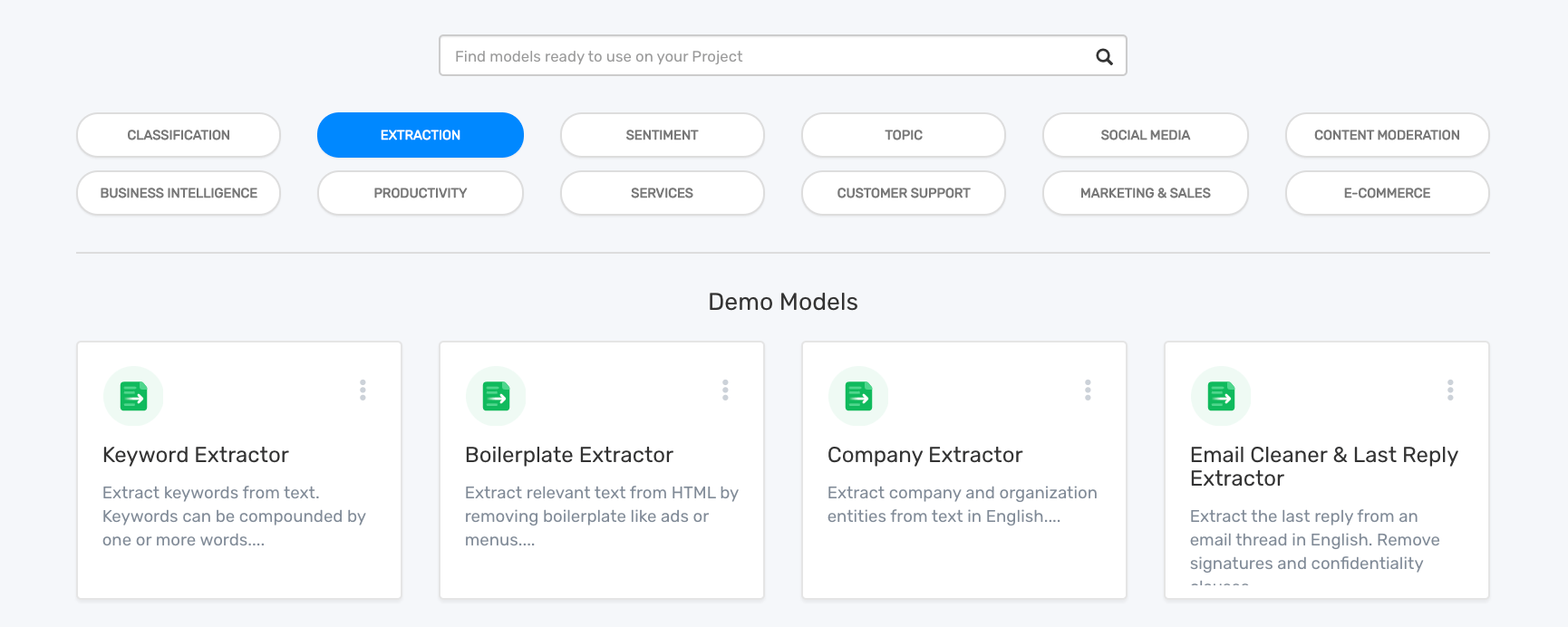Select the Classification category filter
The image size is (1568, 627).
click(x=179, y=135)
